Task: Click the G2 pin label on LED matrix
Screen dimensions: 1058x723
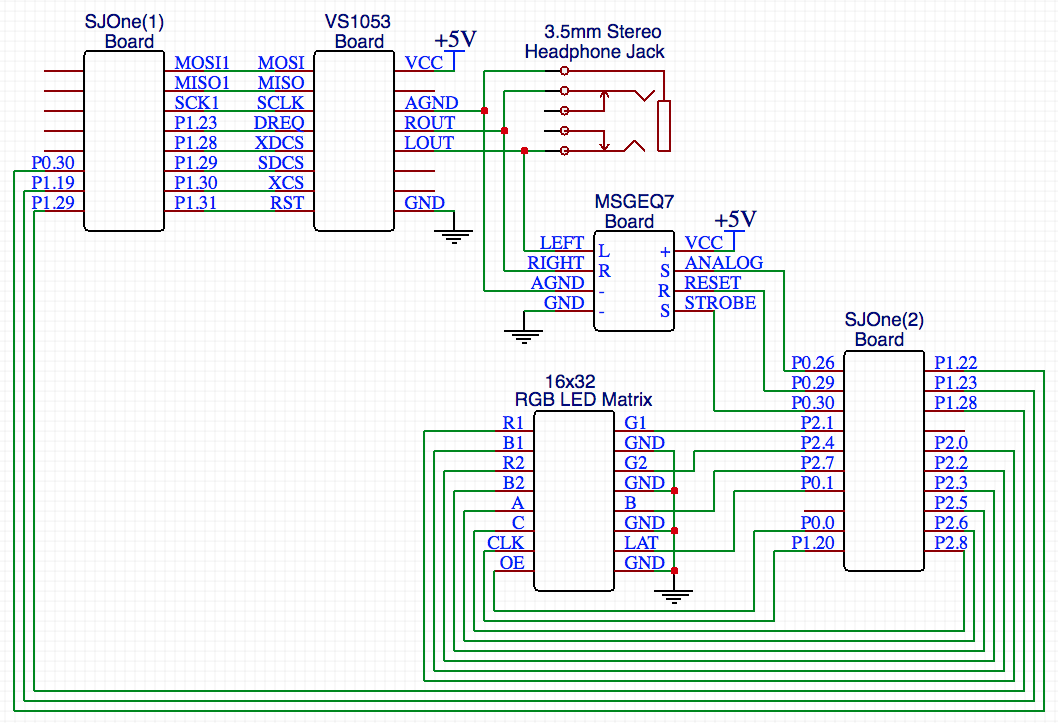Action: [x=636, y=463]
